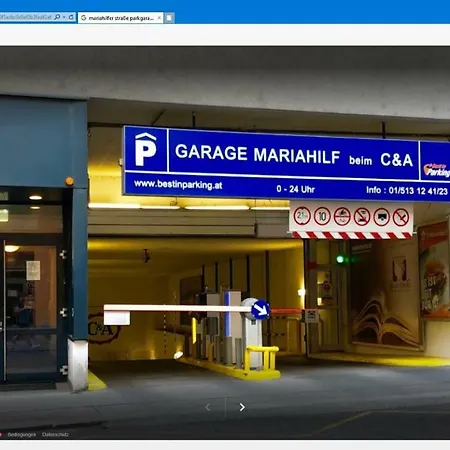Image resolution: width=450 pixels, height=450 pixels.
Task: Open the Bedingungen link
Action: pos(22,435)
